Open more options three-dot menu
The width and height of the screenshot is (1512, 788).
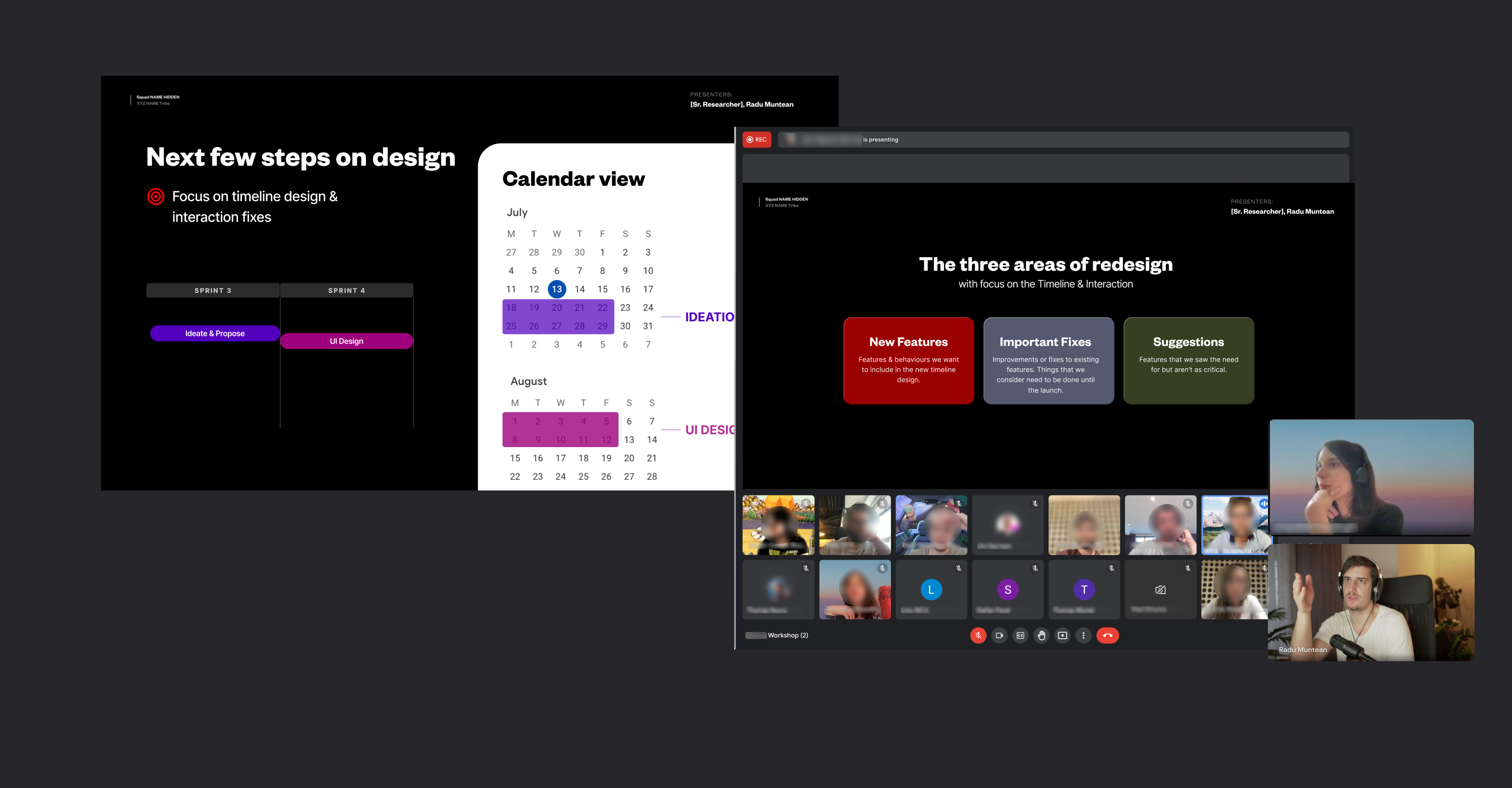[1083, 635]
